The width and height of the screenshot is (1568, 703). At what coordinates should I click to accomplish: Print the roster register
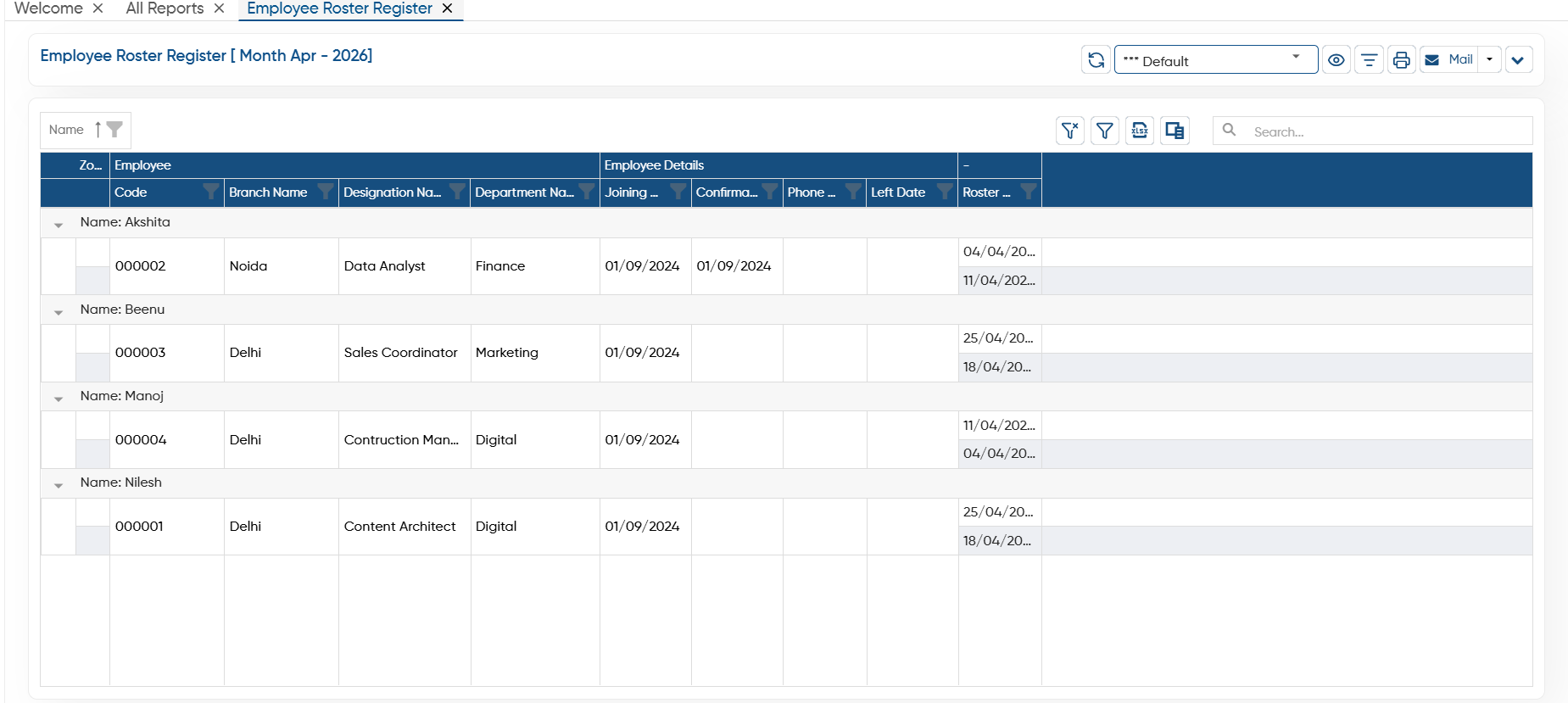(x=1401, y=60)
